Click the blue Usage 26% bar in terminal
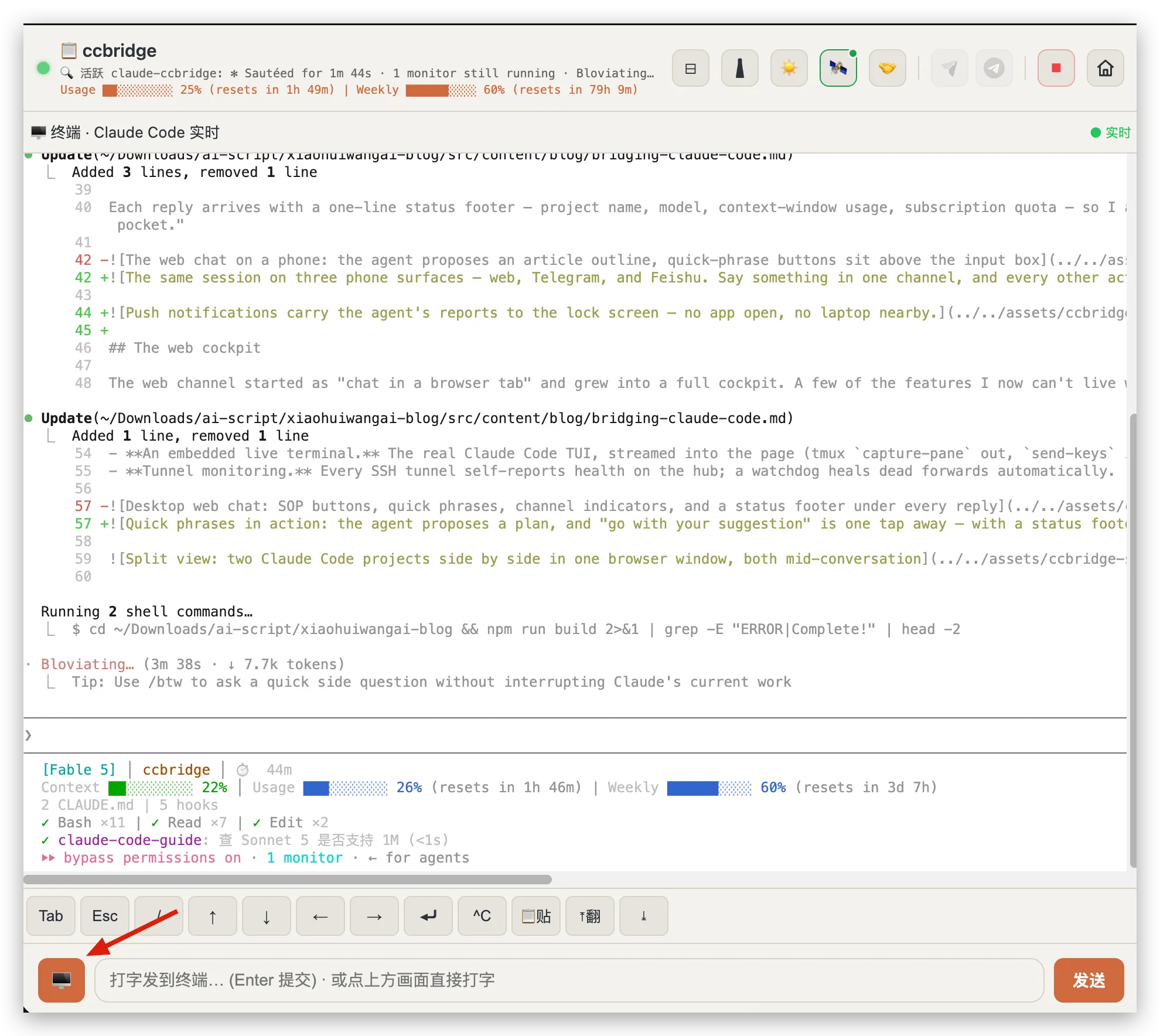 (x=346, y=788)
